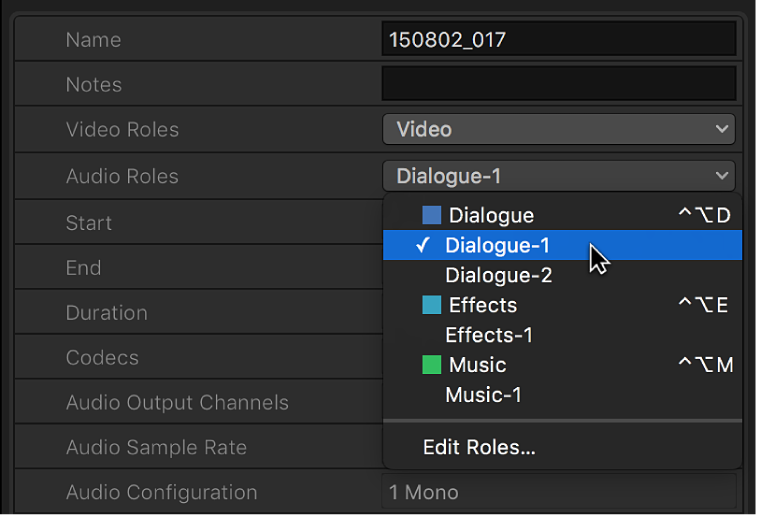This screenshot has height=516, width=758.
Task: Click the empty Notes field
Action: [558, 84]
